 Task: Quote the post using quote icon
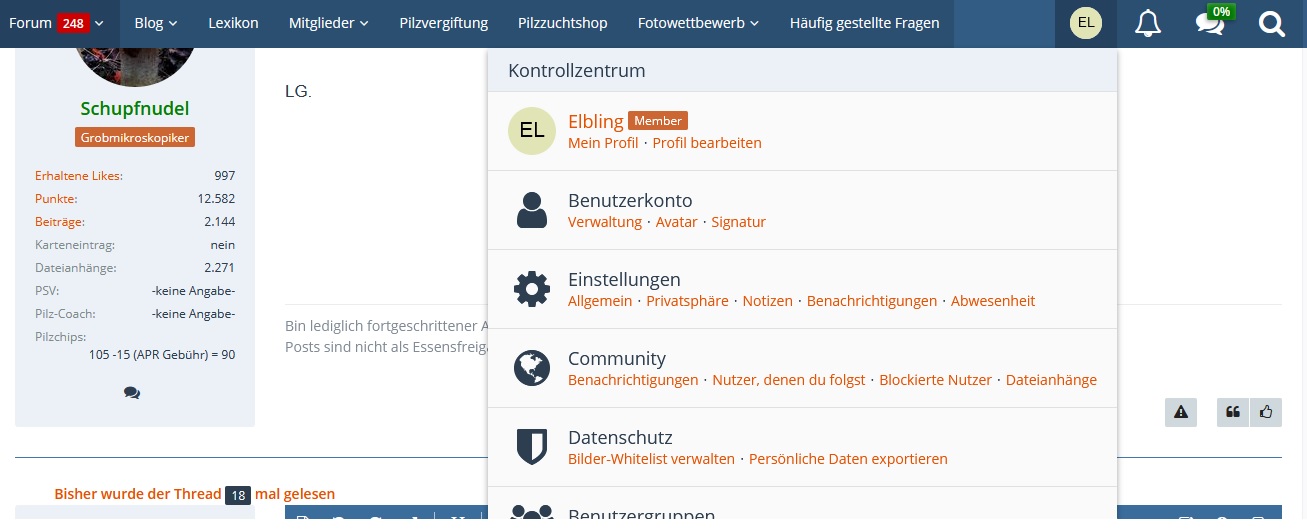(x=1233, y=411)
